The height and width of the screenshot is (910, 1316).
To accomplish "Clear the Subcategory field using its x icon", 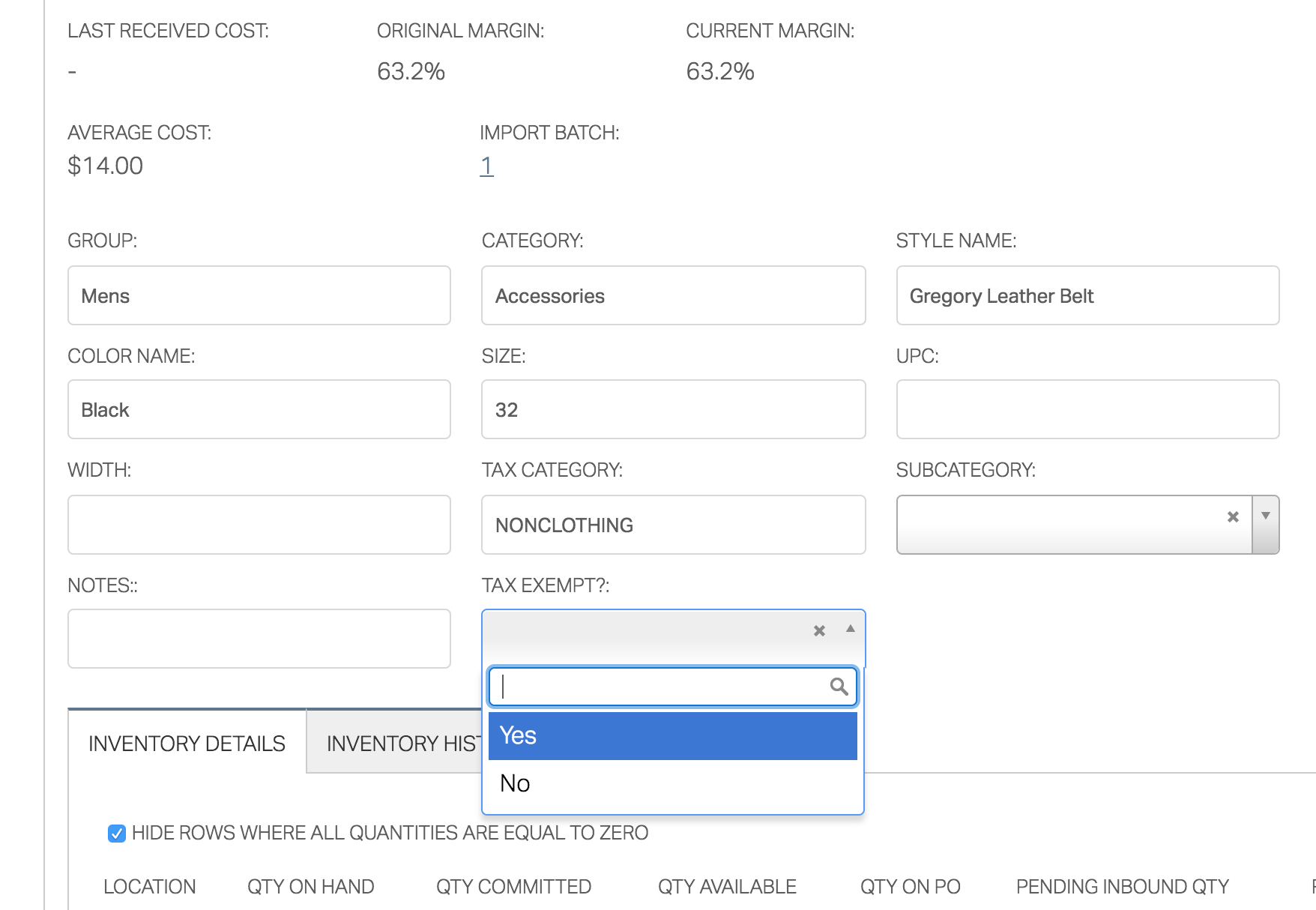I will click(1233, 516).
